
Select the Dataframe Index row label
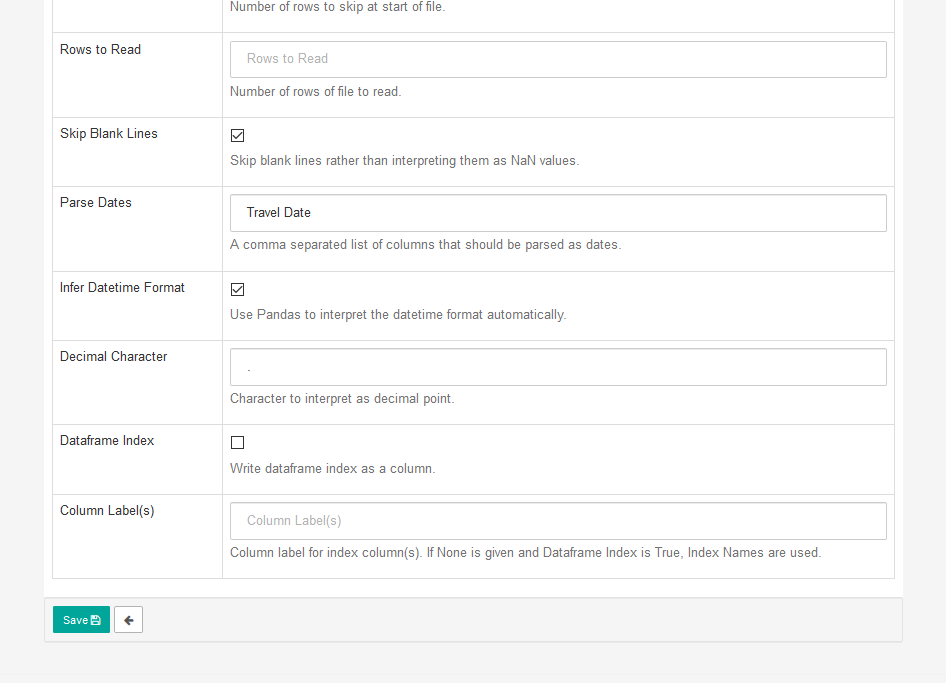tap(107, 440)
